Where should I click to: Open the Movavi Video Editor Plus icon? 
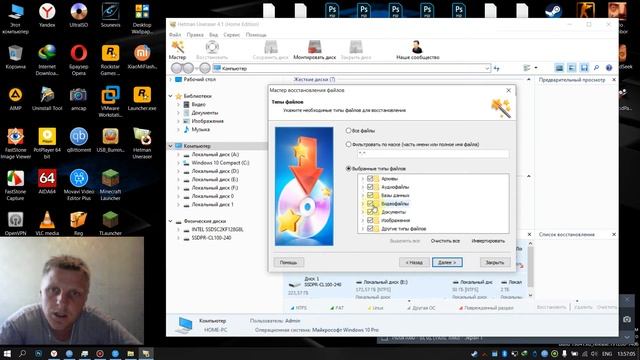tap(79, 184)
